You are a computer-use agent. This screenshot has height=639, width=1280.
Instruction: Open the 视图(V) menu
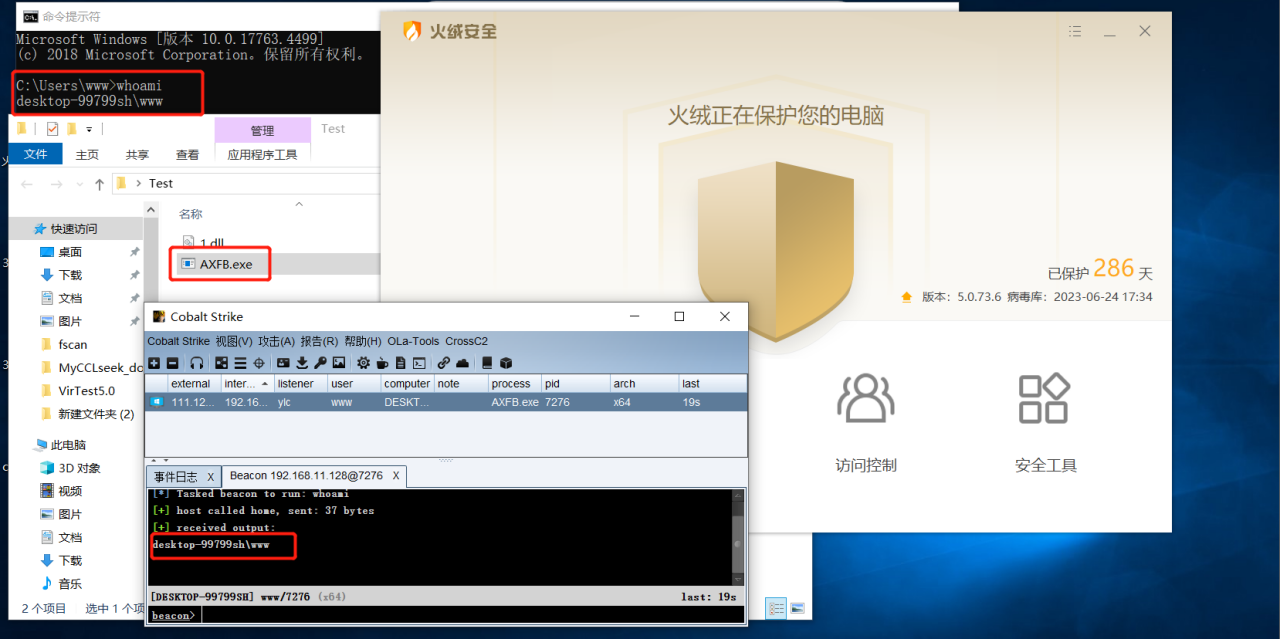pyautogui.click(x=234, y=341)
